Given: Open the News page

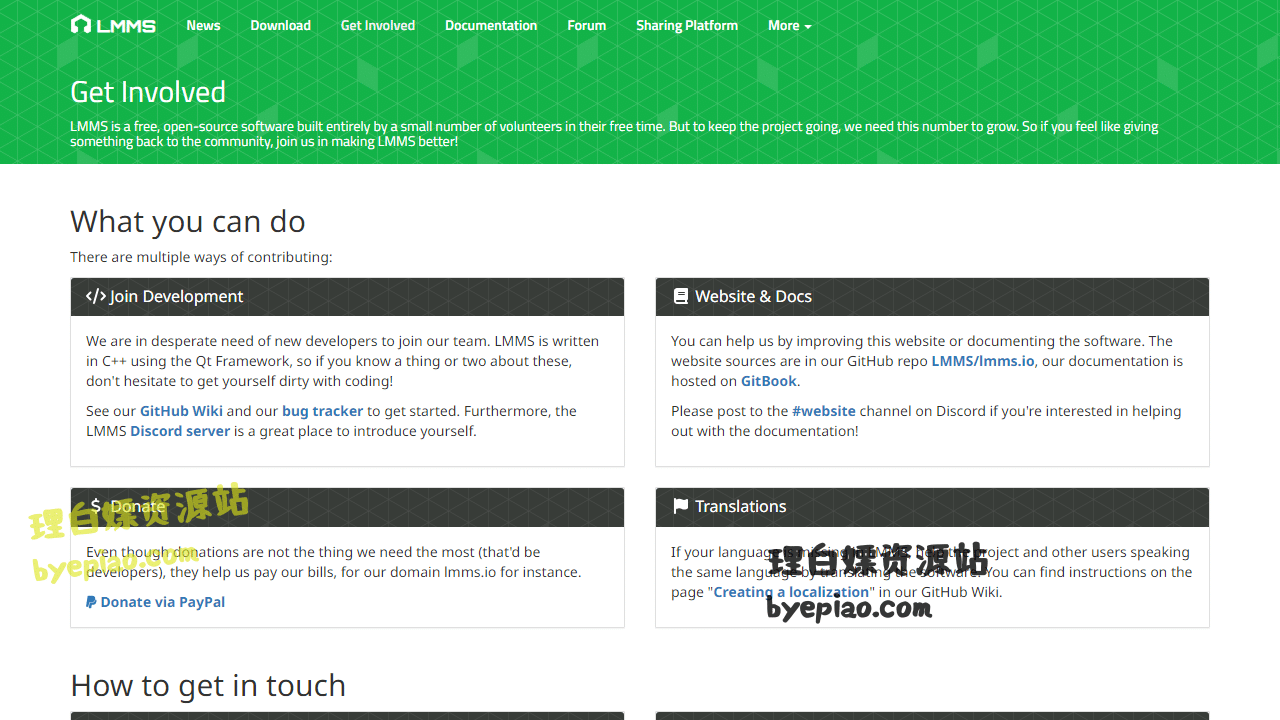Looking at the screenshot, I should (203, 25).
